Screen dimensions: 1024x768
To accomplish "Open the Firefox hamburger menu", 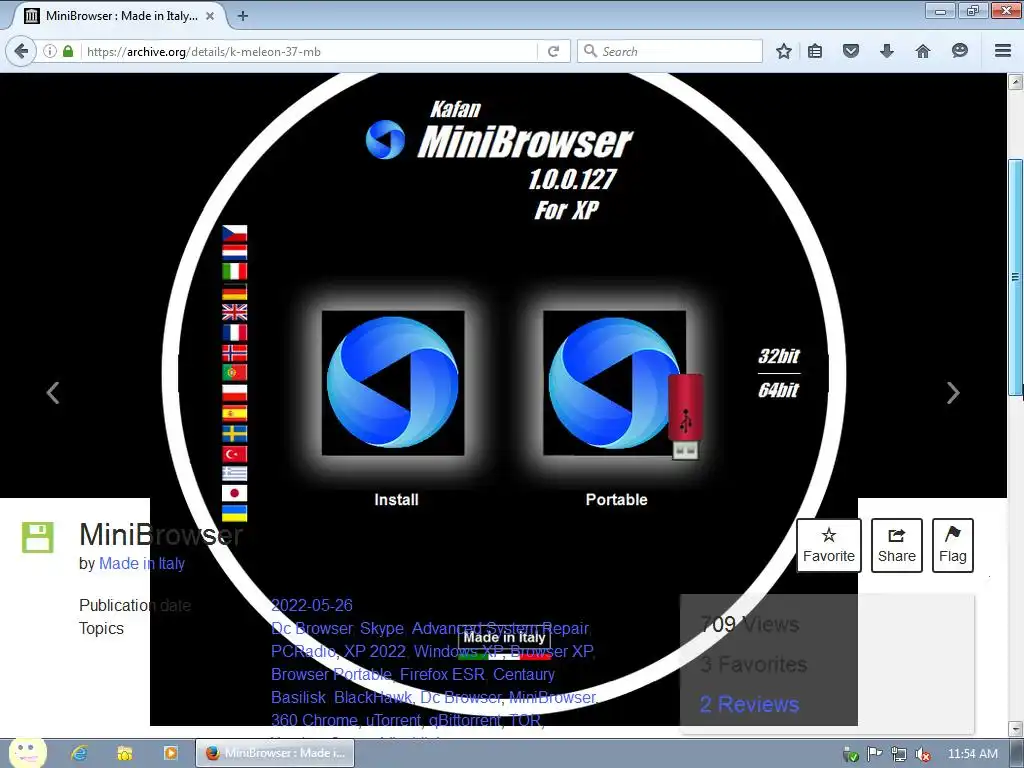I will [x=1002, y=51].
